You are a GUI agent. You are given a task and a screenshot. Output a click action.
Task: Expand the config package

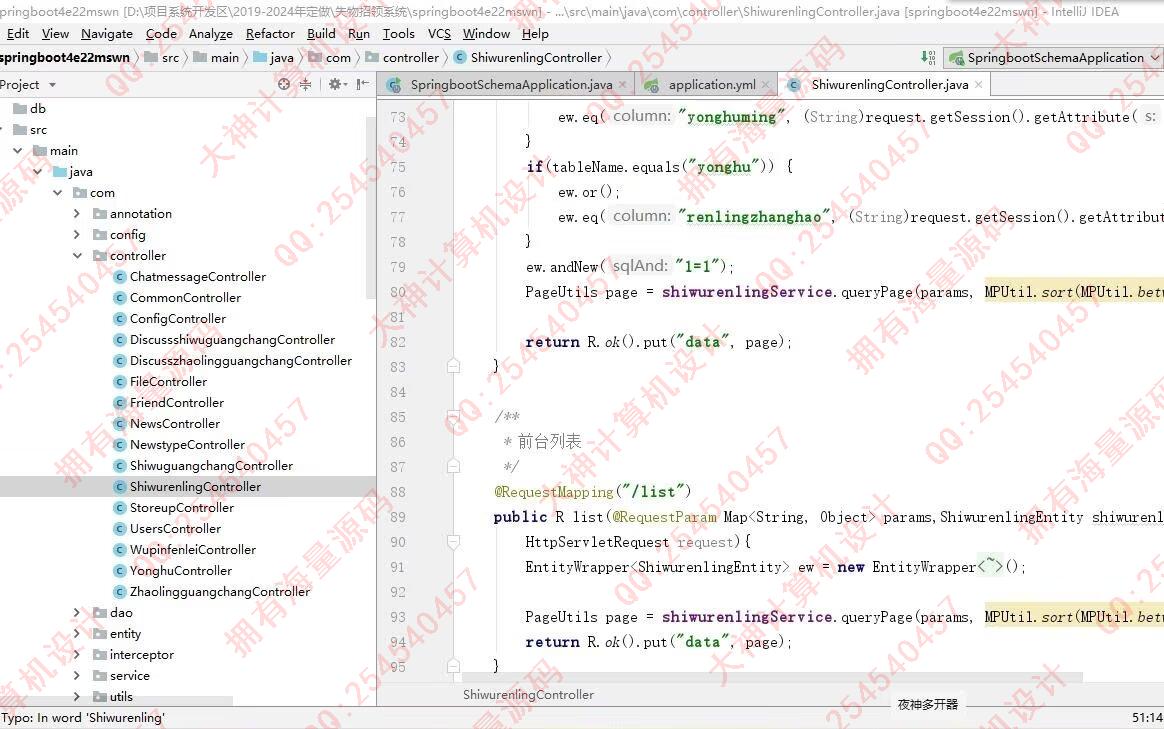pyautogui.click(x=76, y=235)
